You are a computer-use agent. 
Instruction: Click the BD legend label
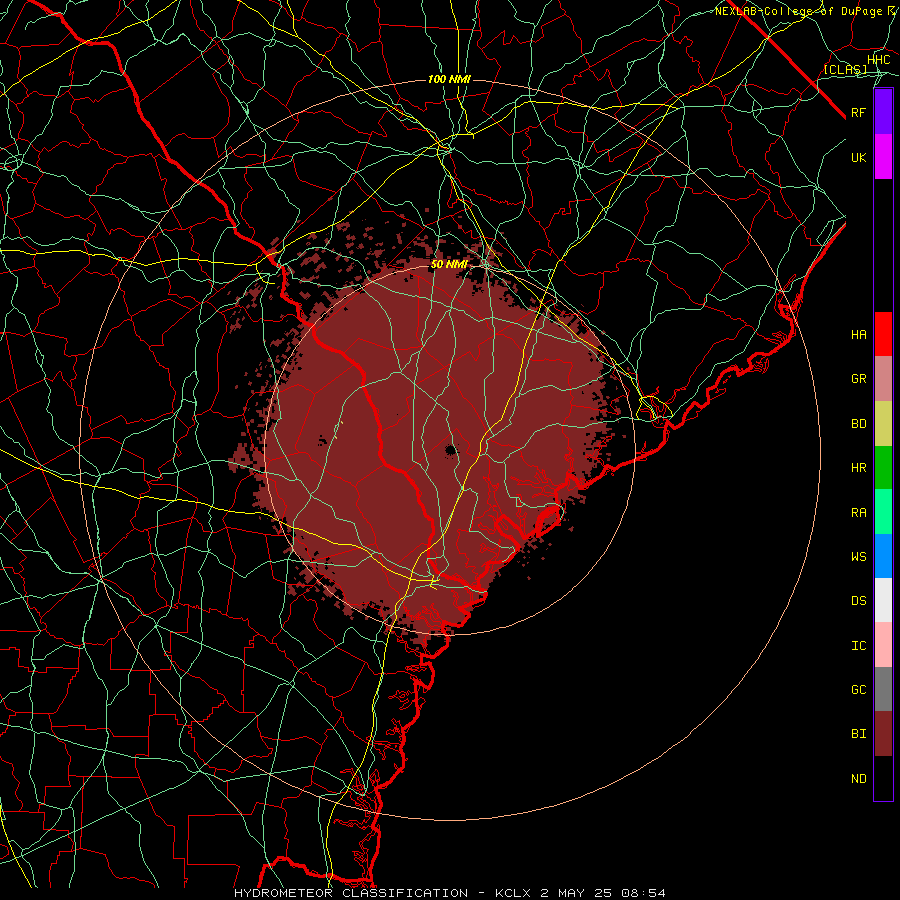(859, 424)
